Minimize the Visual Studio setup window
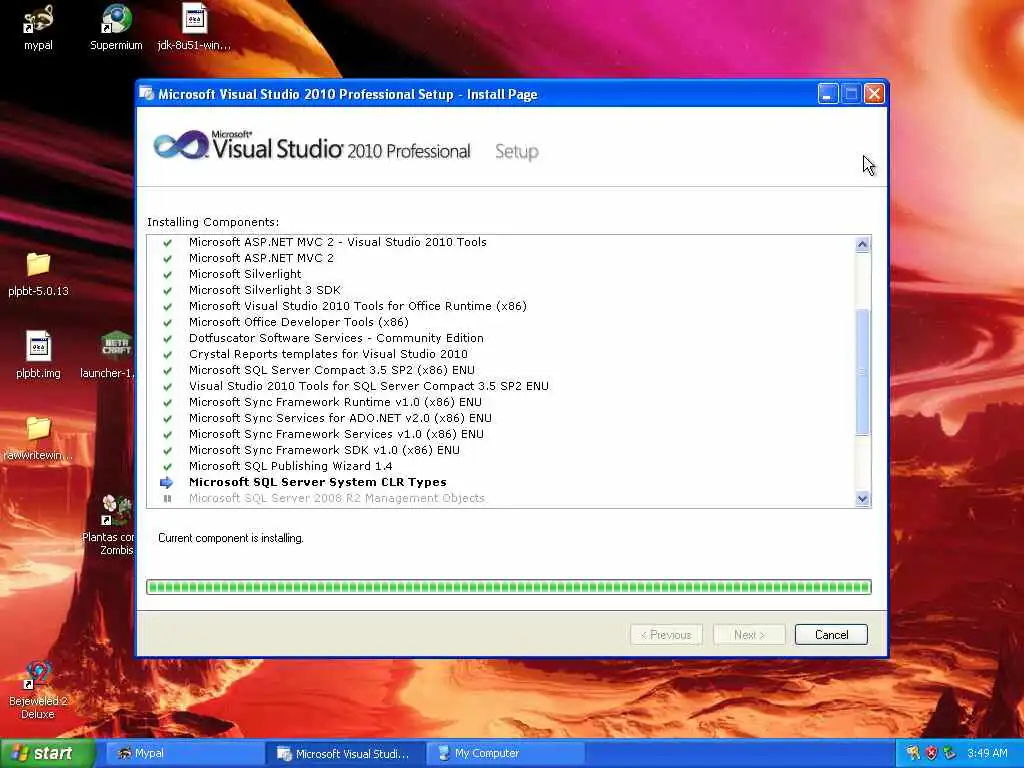 coord(827,94)
